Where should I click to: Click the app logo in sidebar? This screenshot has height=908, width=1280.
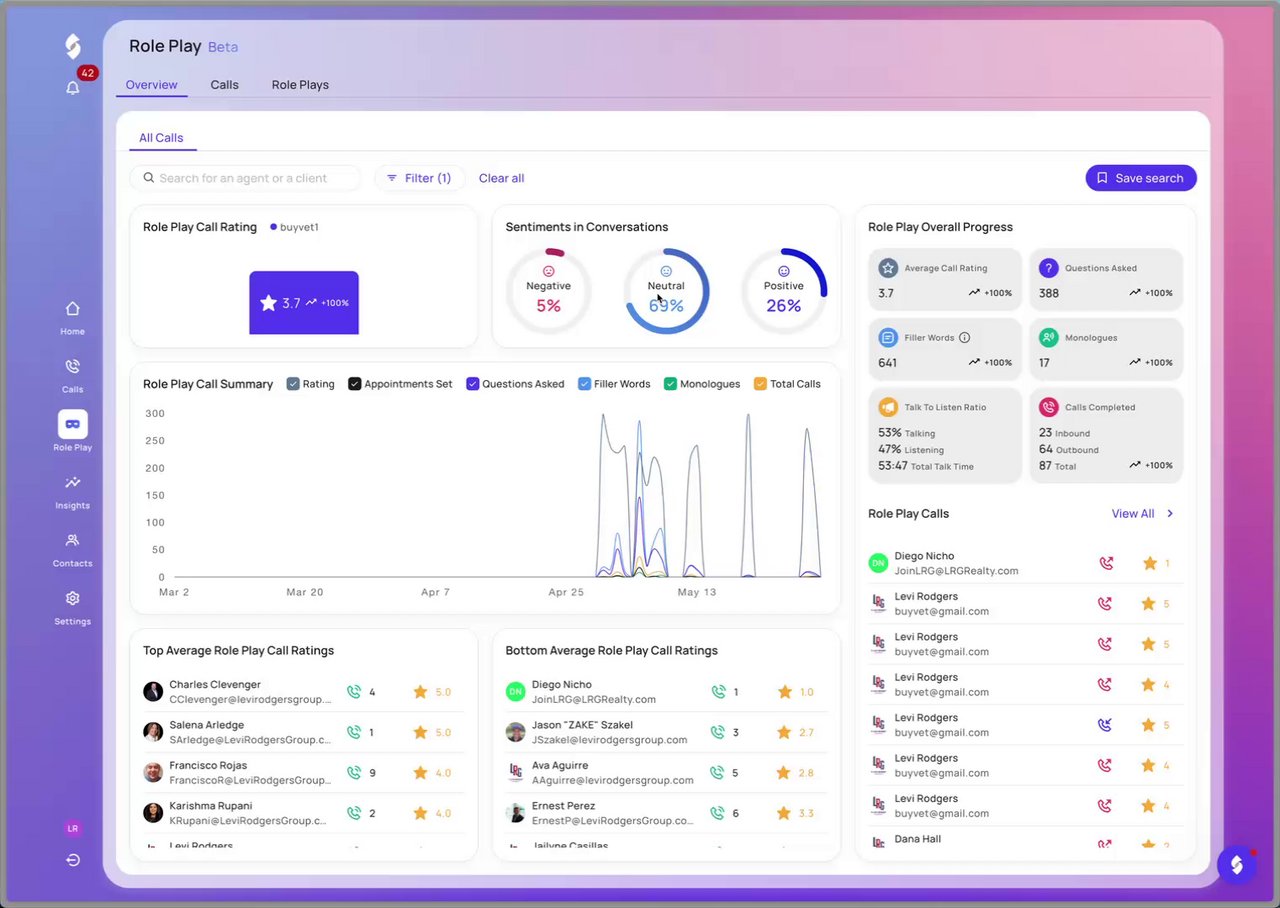coord(73,46)
